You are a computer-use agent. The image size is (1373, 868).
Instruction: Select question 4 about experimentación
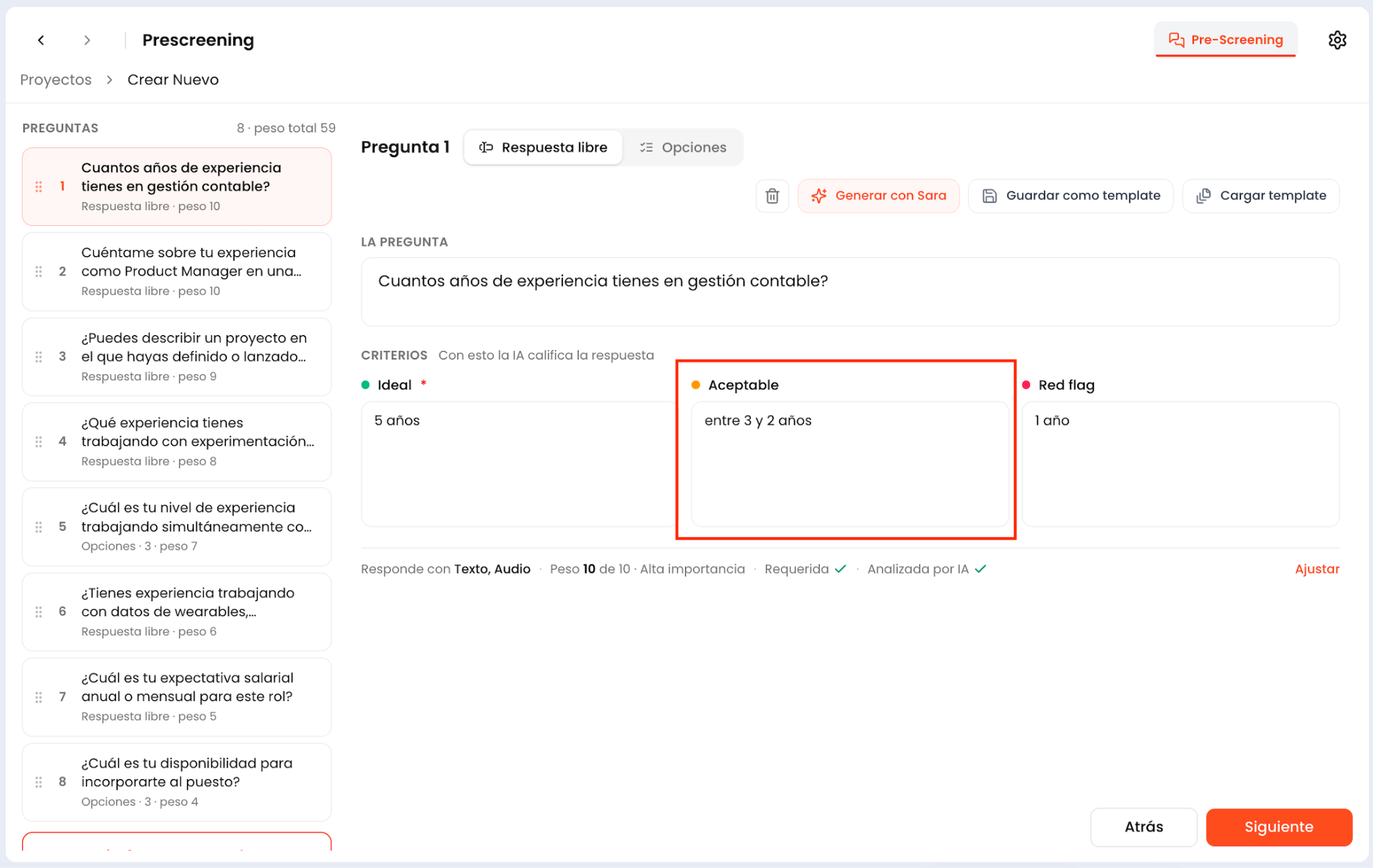coord(177,442)
